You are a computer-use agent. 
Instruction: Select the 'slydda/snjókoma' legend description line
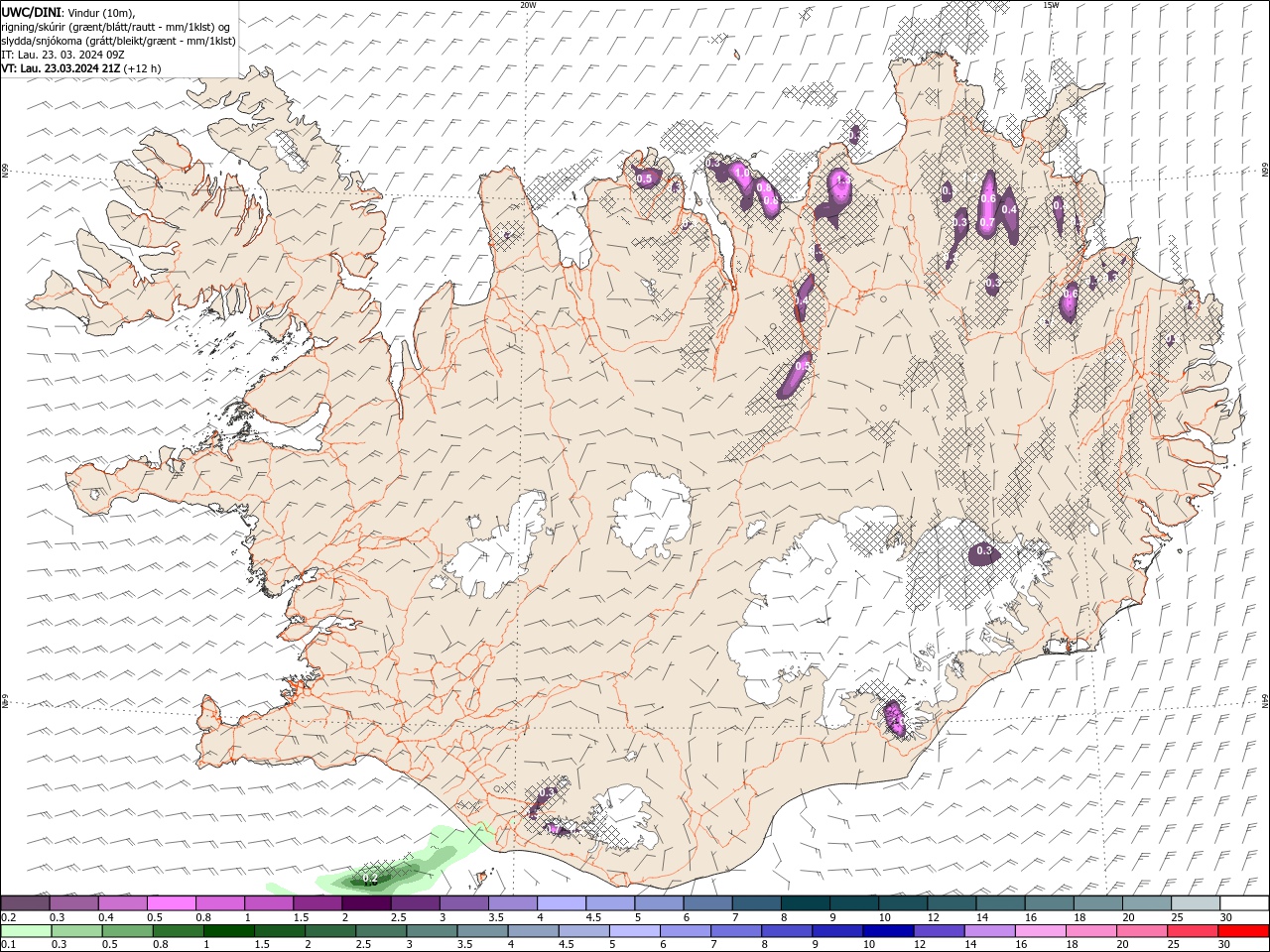click(x=118, y=41)
